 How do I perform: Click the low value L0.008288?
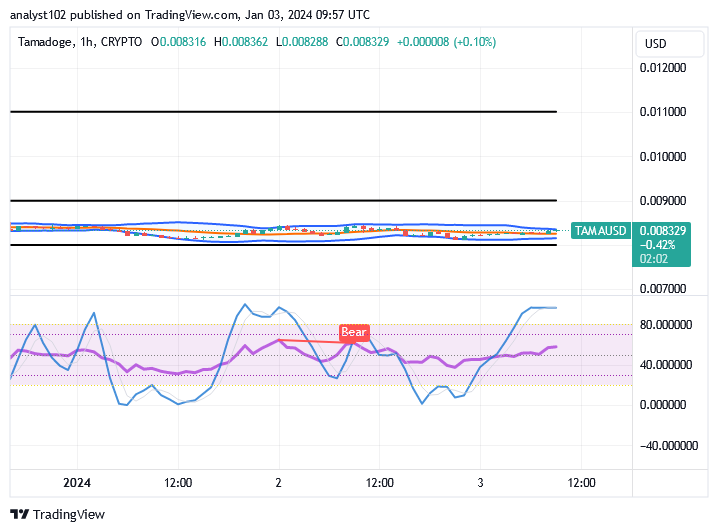coord(302,42)
